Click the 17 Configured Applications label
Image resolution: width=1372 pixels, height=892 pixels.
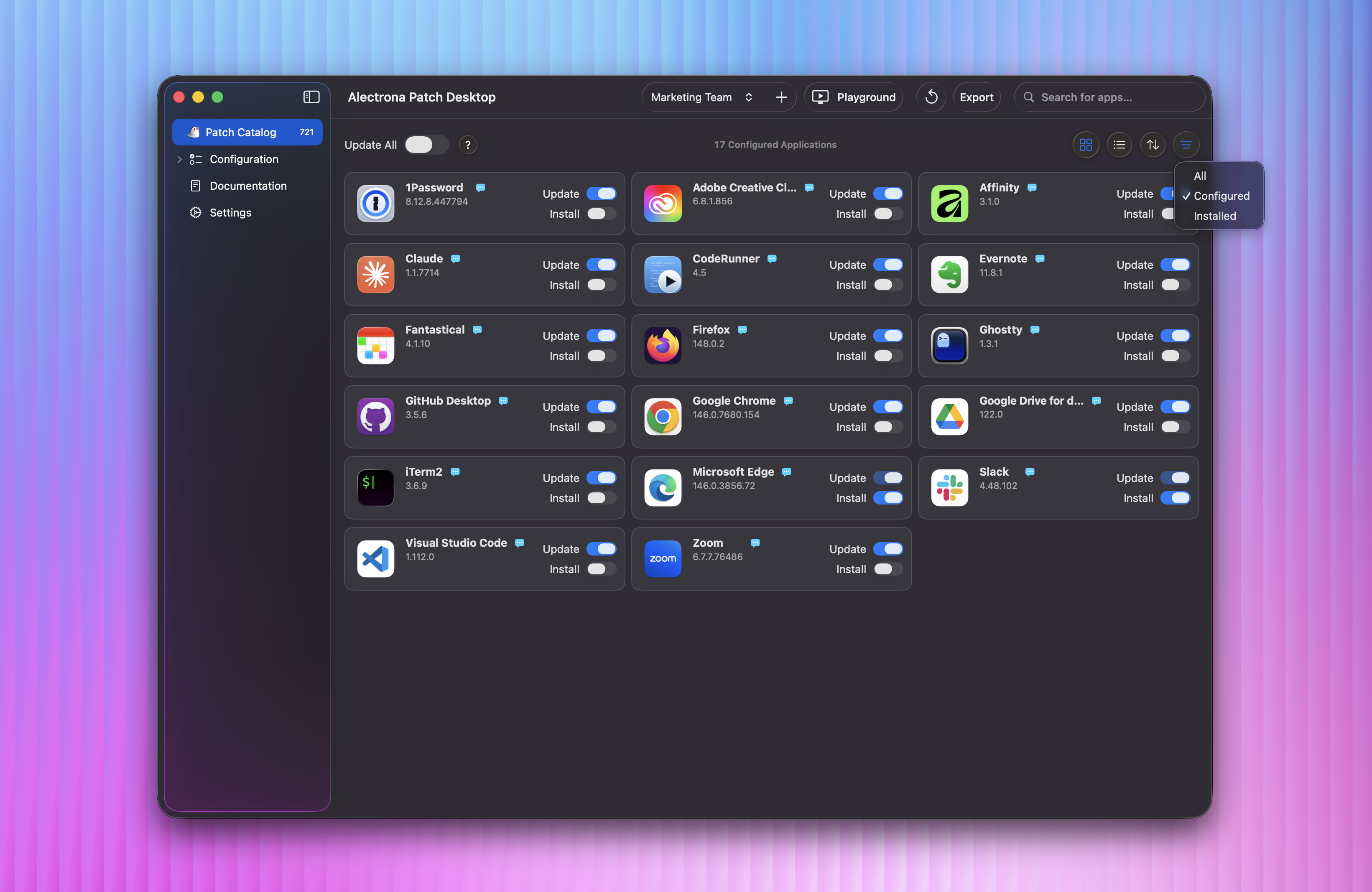(775, 145)
